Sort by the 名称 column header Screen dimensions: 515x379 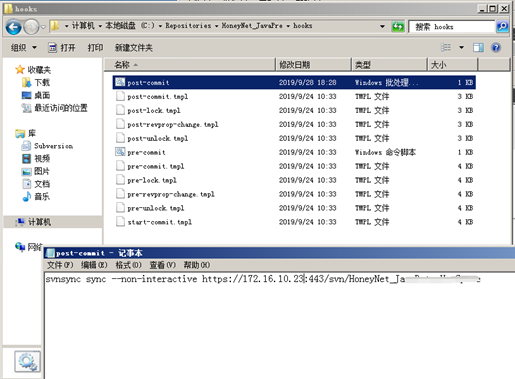pos(190,65)
